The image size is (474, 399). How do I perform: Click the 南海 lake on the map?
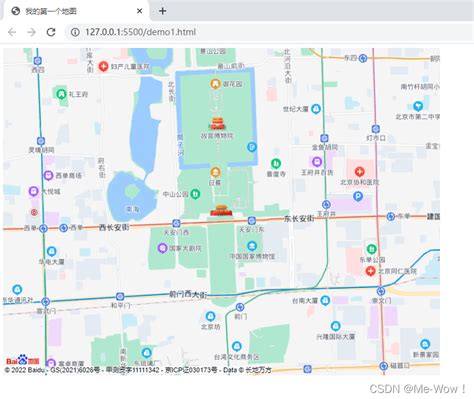pos(132,197)
